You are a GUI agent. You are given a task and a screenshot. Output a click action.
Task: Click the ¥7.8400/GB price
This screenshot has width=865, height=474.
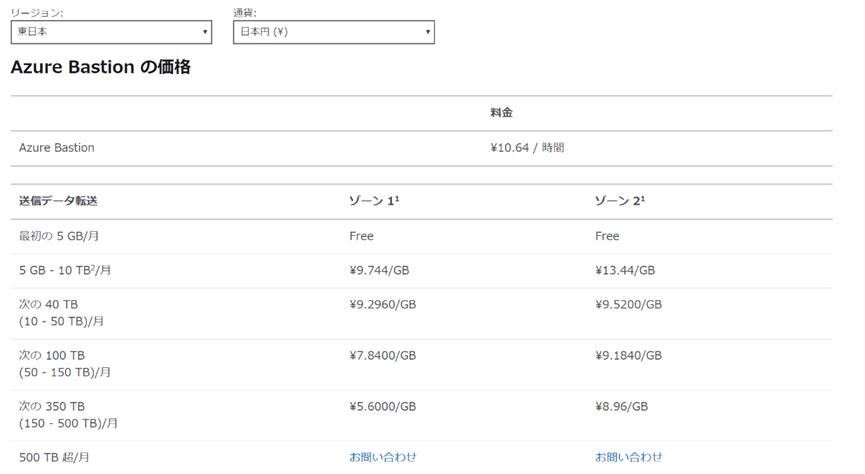382,355
